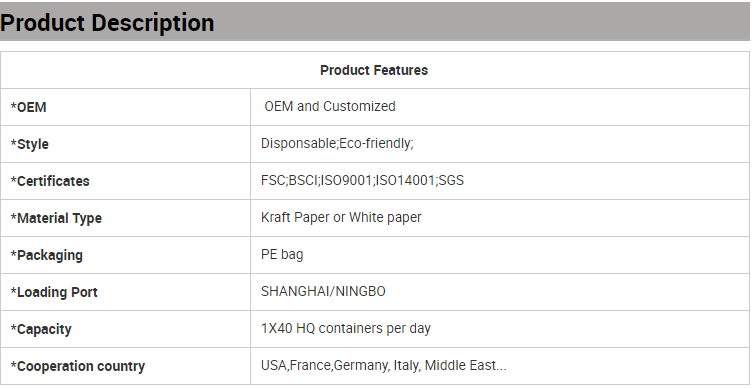Select the Disponsable;Eco-friendly text
This screenshot has height=388, width=752.
coord(337,143)
